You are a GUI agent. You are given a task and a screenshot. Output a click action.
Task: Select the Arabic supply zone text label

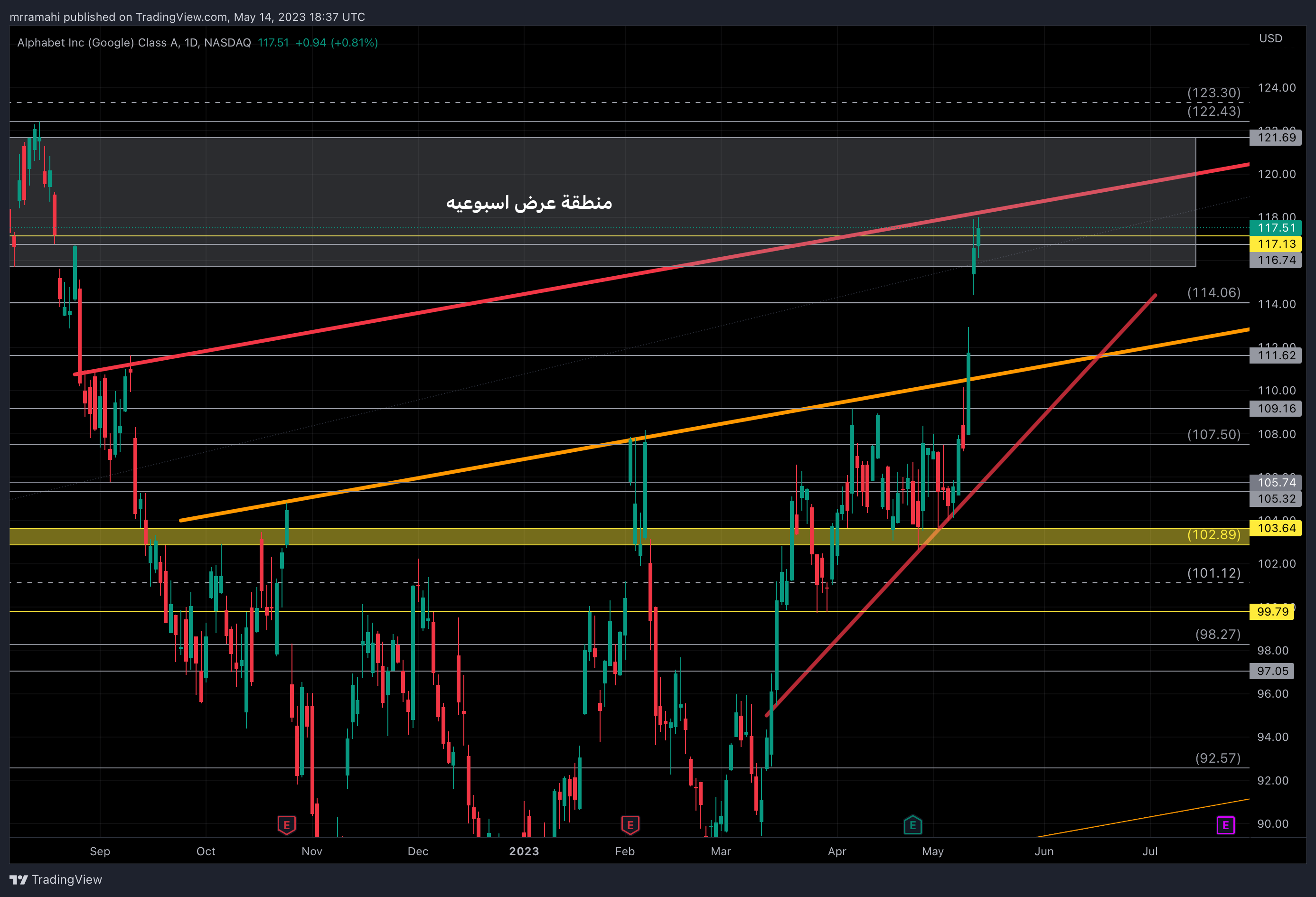coord(529,202)
